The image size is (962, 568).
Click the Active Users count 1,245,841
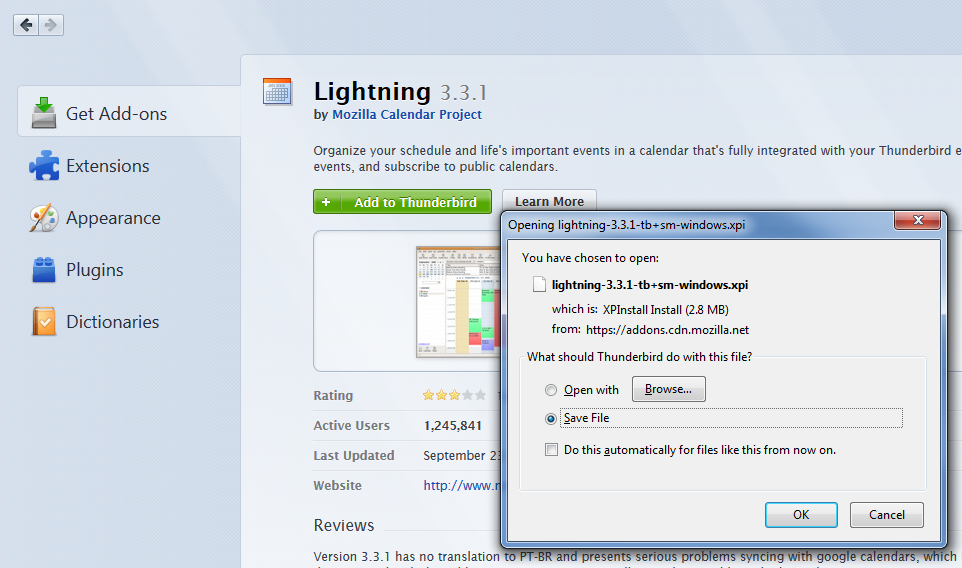(x=453, y=426)
